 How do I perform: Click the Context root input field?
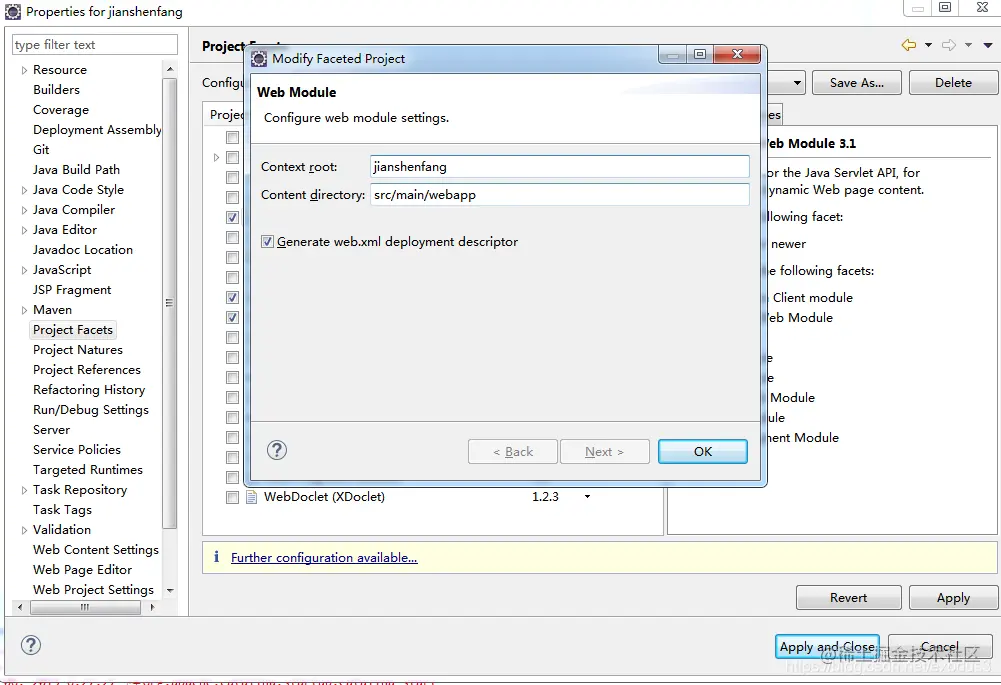click(x=559, y=167)
